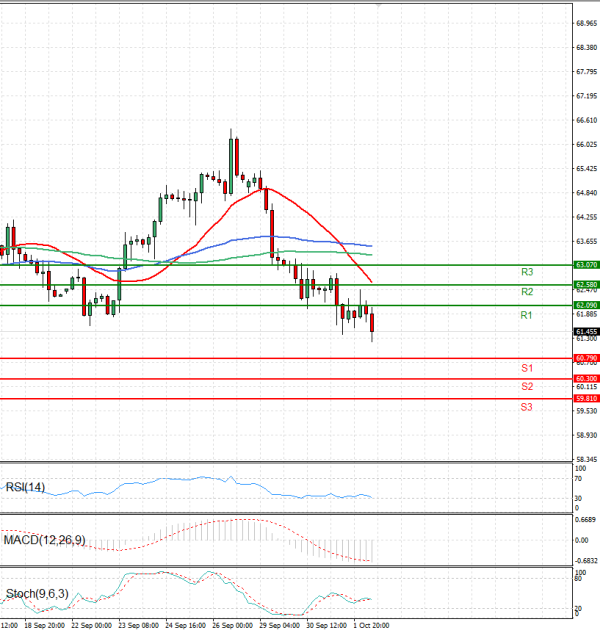Click the 23 Sep 08:00 time axis label
The width and height of the screenshot is (600, 633).
click(139, 625)
